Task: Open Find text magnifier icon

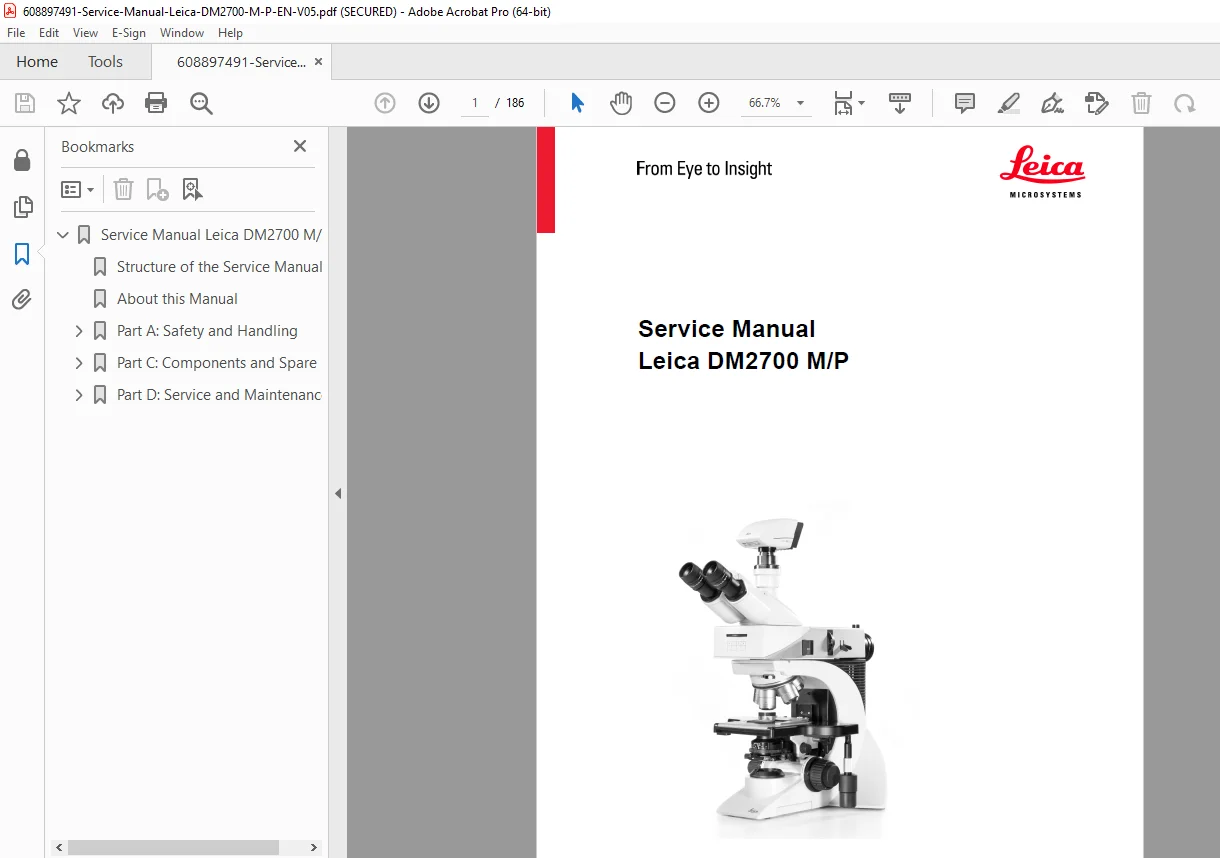Action: (201, 103)
